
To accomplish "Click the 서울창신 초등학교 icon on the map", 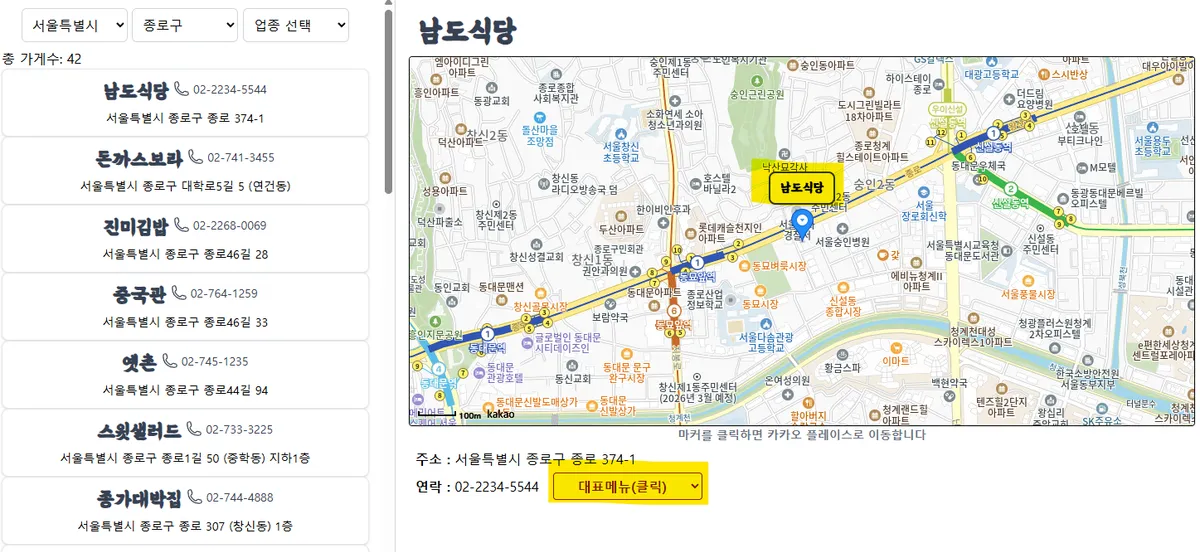I will click(x=621, y=133).
